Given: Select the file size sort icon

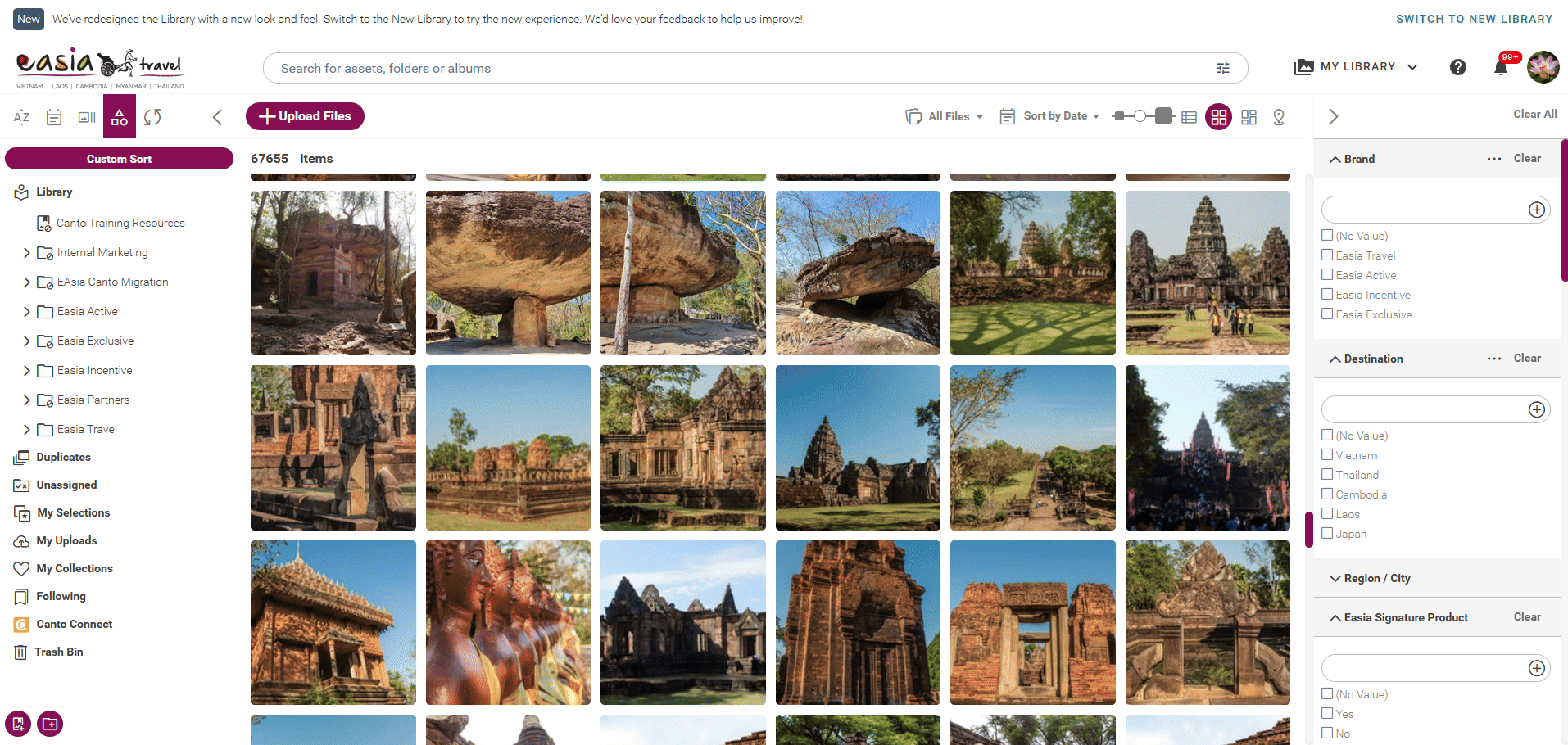Looking at the screenshot, I should pyautogui.click(x=87, y=117).
